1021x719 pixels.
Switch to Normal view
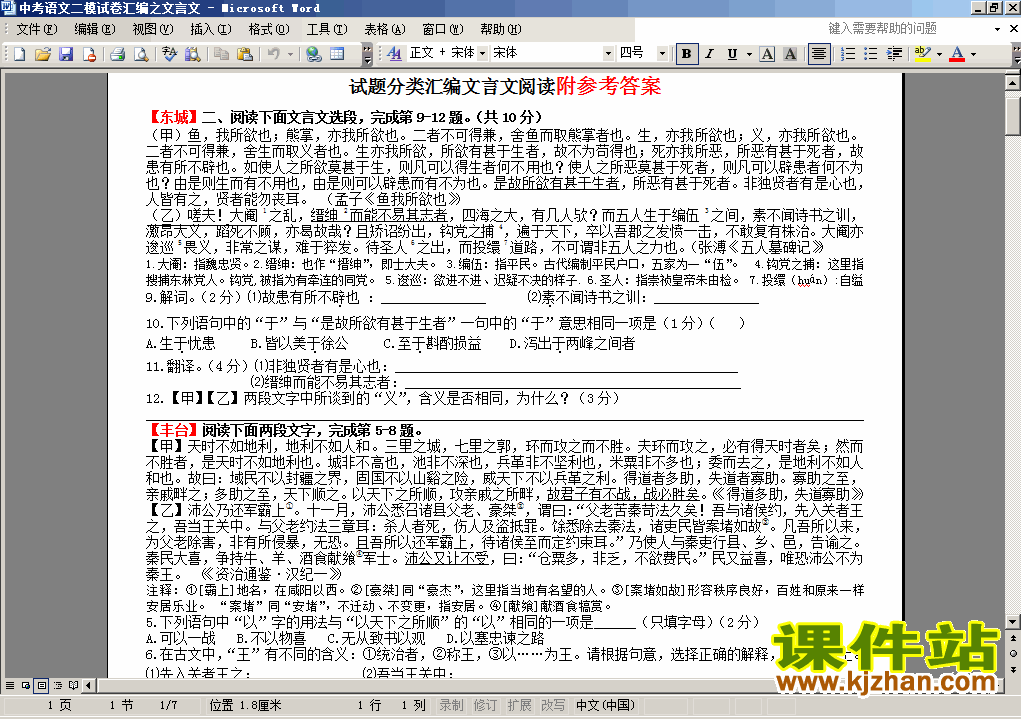[x=10, y=685]
